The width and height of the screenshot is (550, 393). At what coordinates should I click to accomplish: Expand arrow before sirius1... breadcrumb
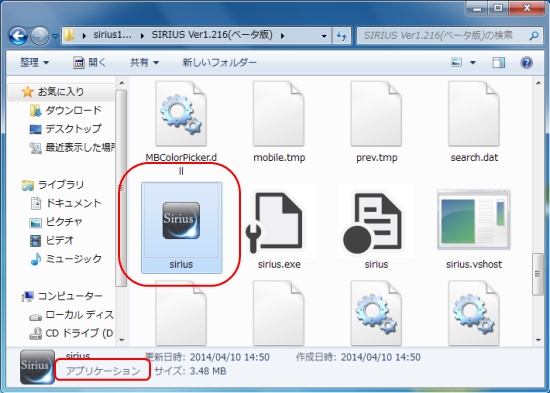84,36
